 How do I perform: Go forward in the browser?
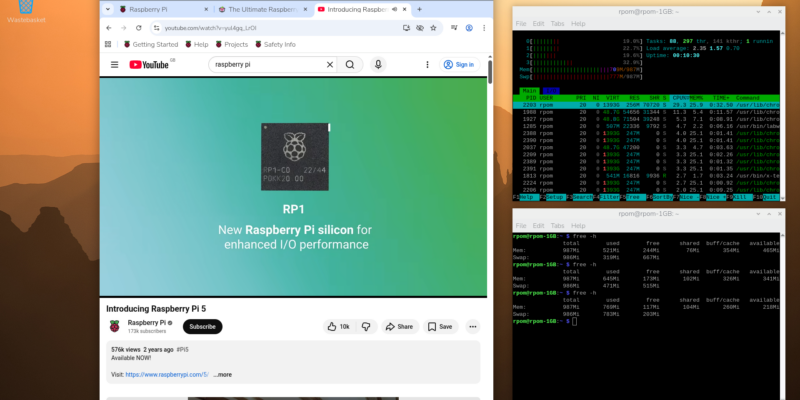point(123,28)
